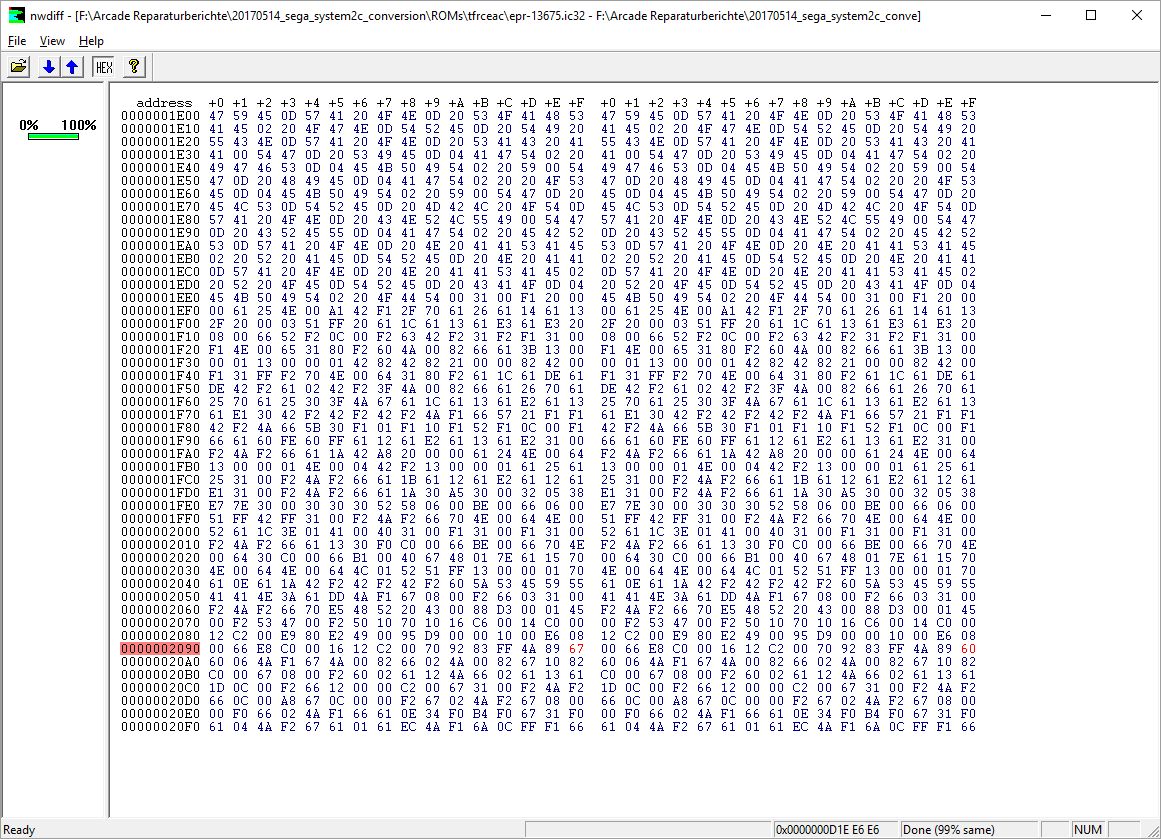This screenshot has width=1161, height=839.
Task: Click the address column header
Action: tap(164, 103)
